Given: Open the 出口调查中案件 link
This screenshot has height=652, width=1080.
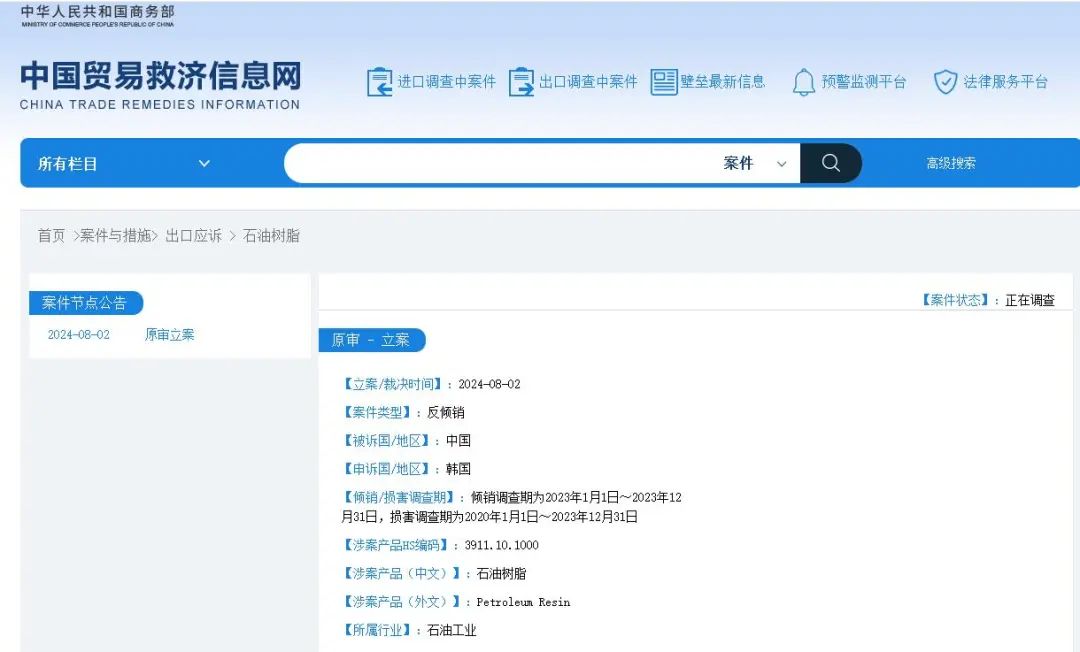Looking at the screenshot, I should point(588,82).
